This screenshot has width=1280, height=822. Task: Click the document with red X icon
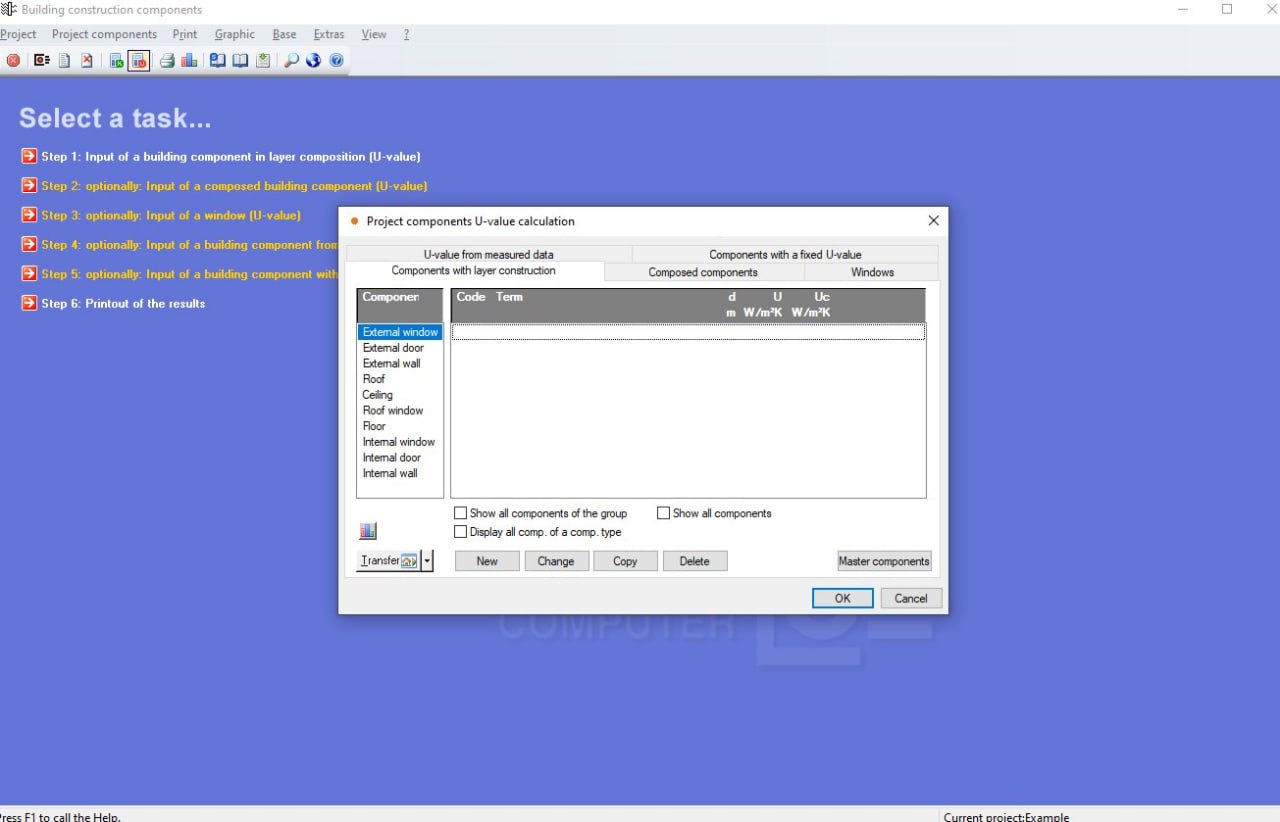point(87,61)
